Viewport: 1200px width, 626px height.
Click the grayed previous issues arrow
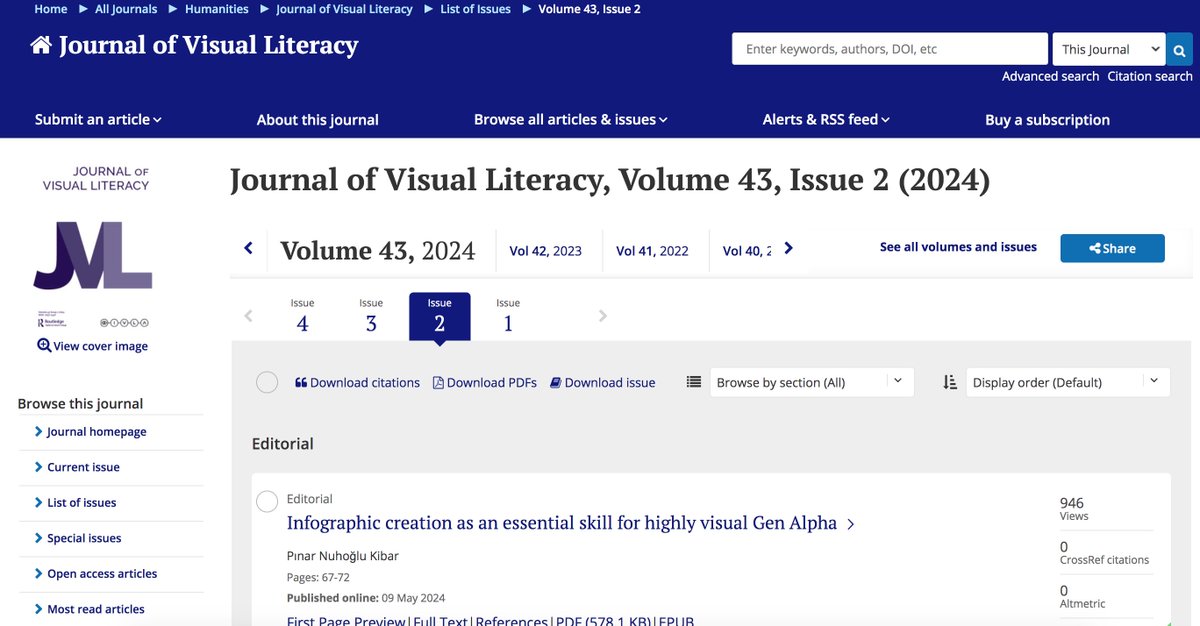(x=249, y=316)
